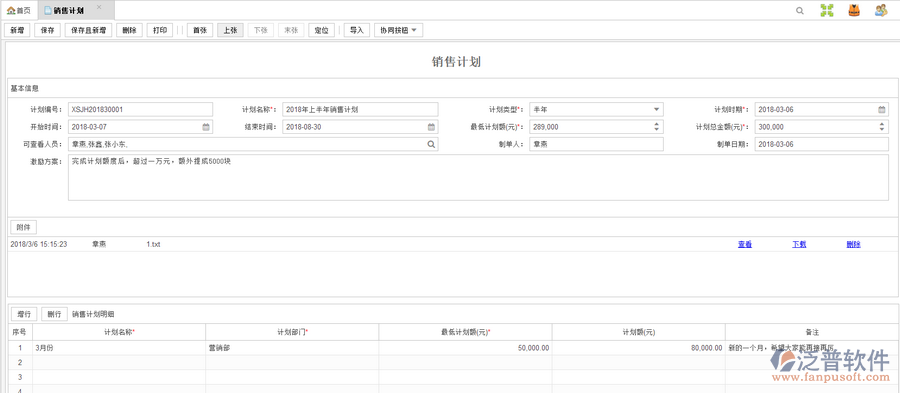
Task: Select row number 2 in detail table
Action: (x=20, y=363)
